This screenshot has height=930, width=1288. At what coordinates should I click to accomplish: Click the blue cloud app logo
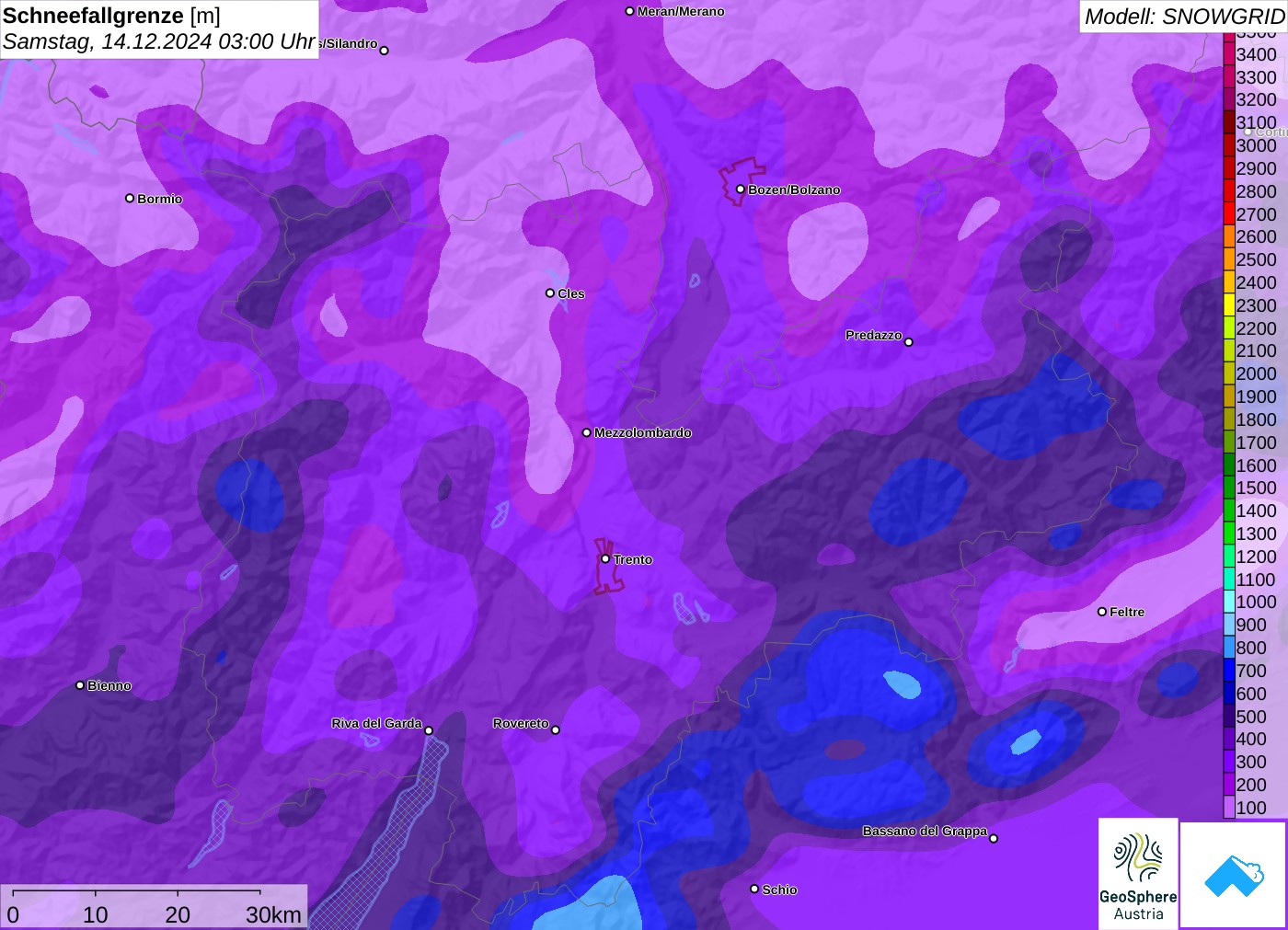click(x=1234, y=875)
